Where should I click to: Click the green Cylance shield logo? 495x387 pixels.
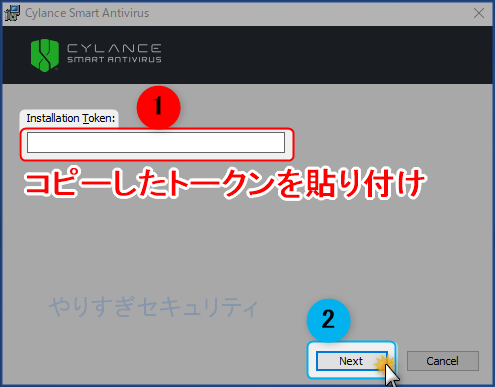coord(44,55)
